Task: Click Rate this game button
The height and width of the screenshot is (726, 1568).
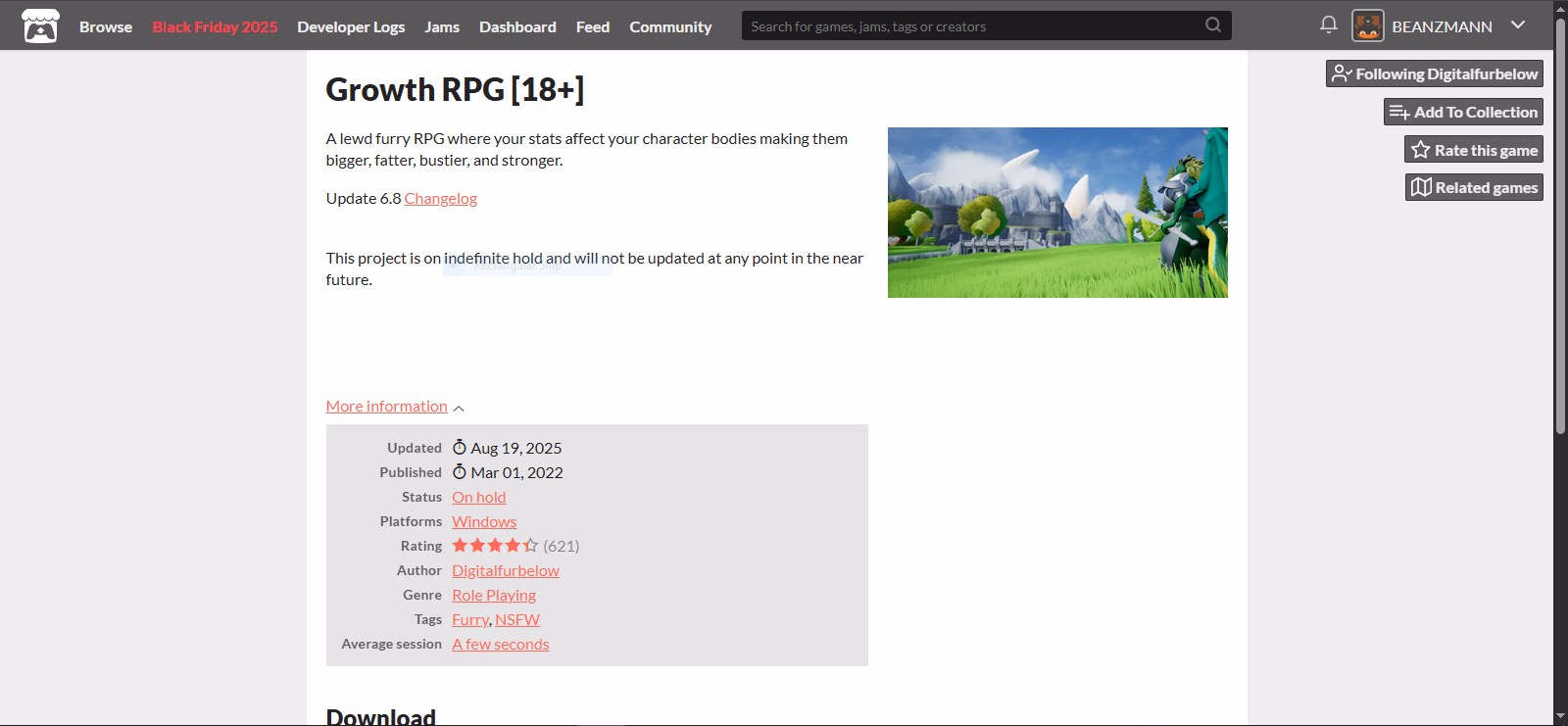Action: (x=1473, y=150)
